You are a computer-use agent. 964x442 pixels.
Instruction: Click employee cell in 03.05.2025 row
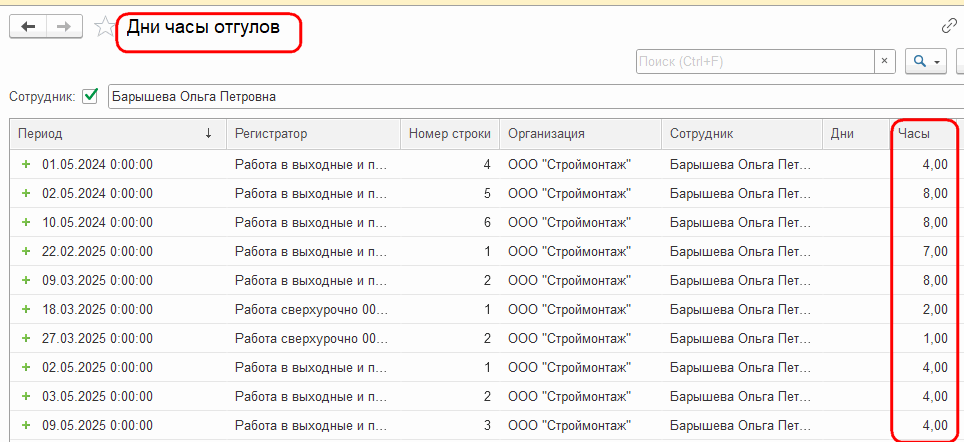[741, 396]
